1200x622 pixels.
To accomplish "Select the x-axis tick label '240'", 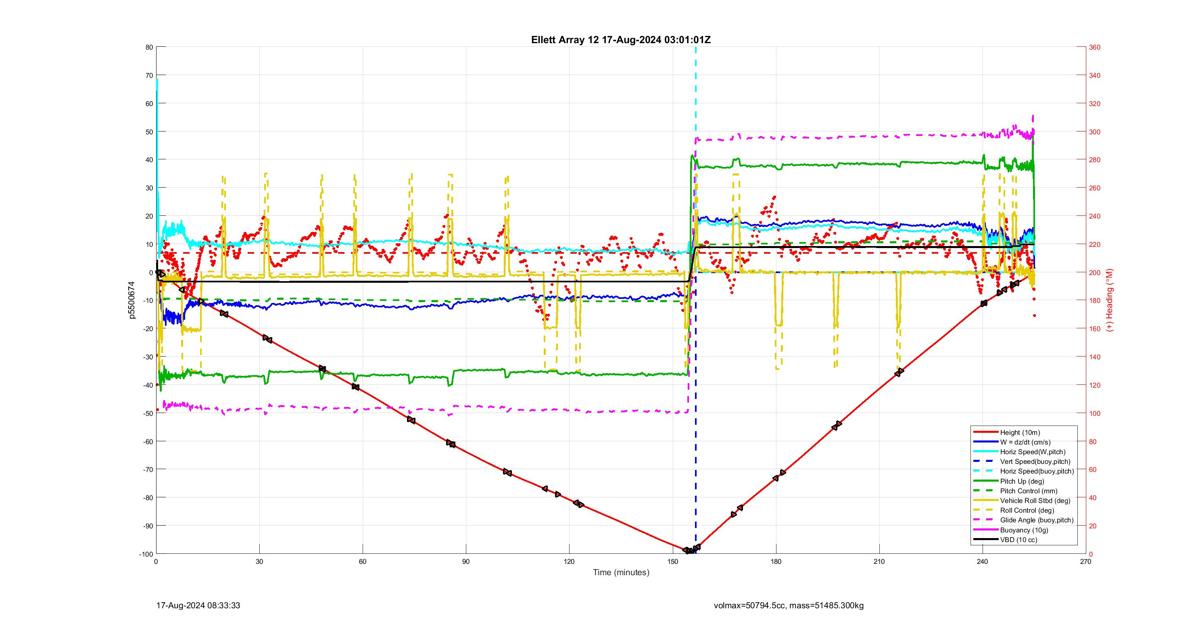I will pos(982,562).
